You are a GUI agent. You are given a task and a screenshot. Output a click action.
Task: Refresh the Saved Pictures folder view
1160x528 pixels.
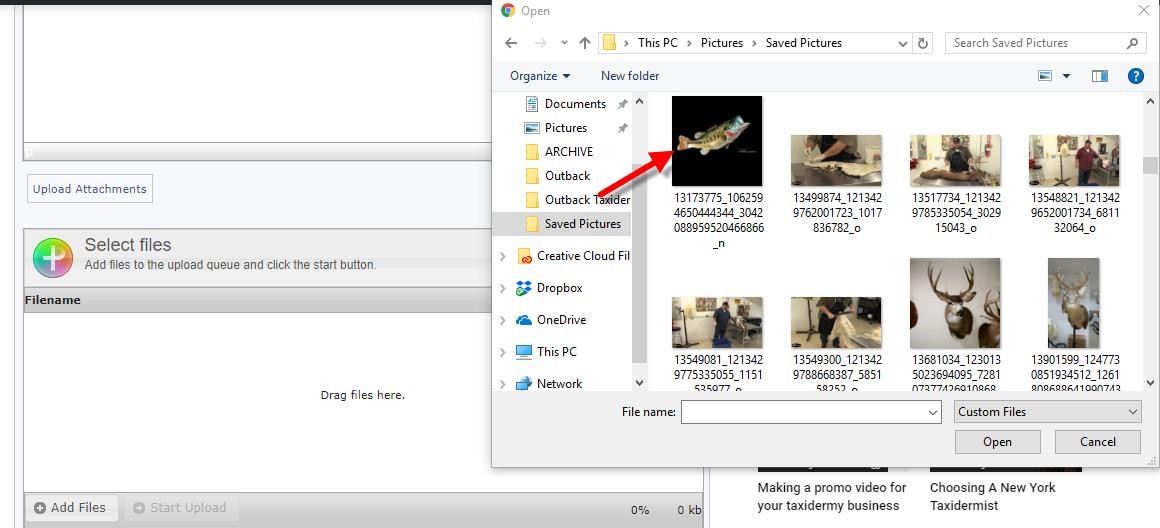tap(923, 43)
